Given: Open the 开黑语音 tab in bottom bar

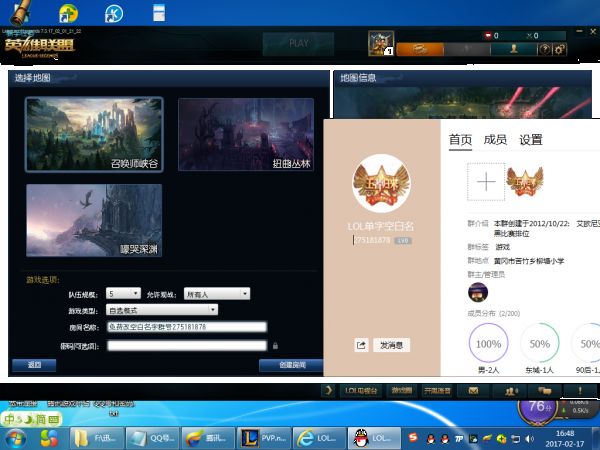Looking at the screenshot, I should [437, 391].
